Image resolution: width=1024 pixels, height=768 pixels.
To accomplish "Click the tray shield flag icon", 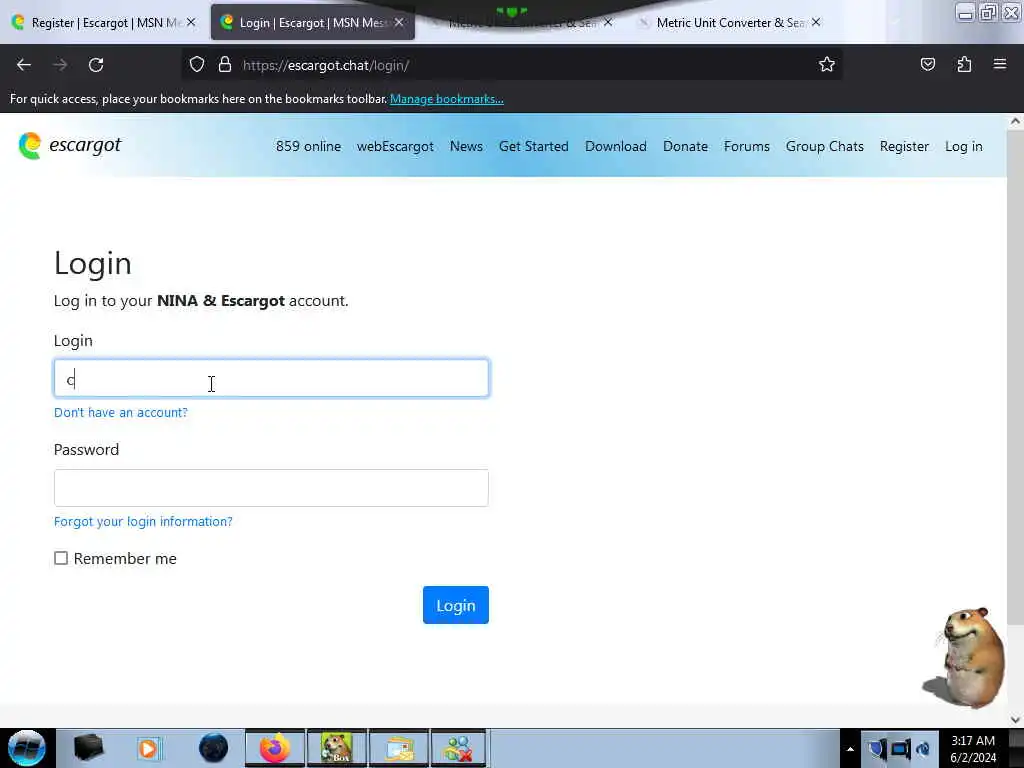I will [x=877, y=749].
